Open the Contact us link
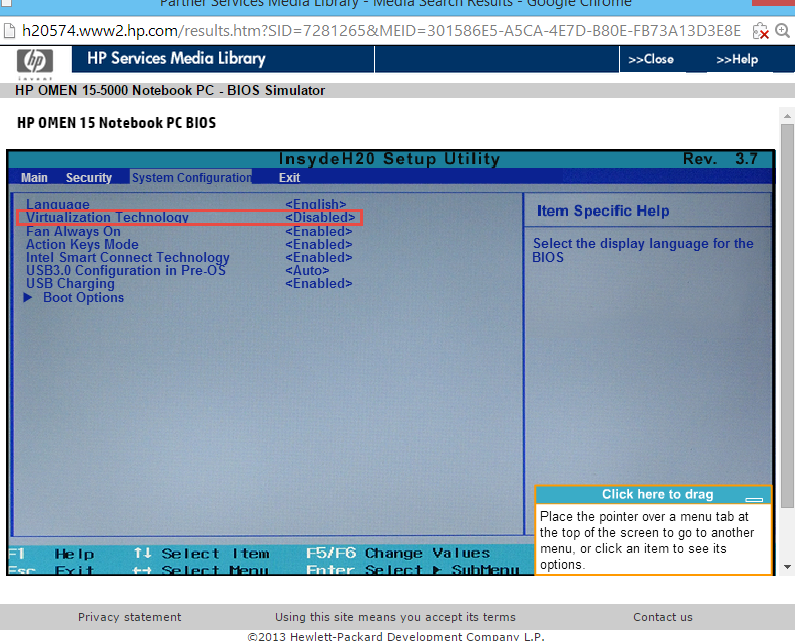 point(662,617)
